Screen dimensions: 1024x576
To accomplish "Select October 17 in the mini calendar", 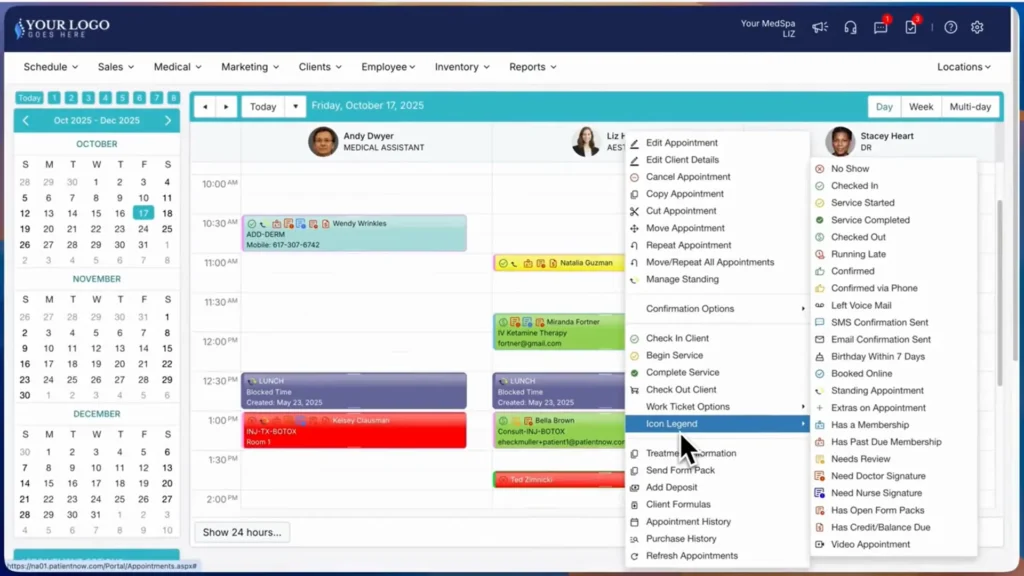I will 143,213.
